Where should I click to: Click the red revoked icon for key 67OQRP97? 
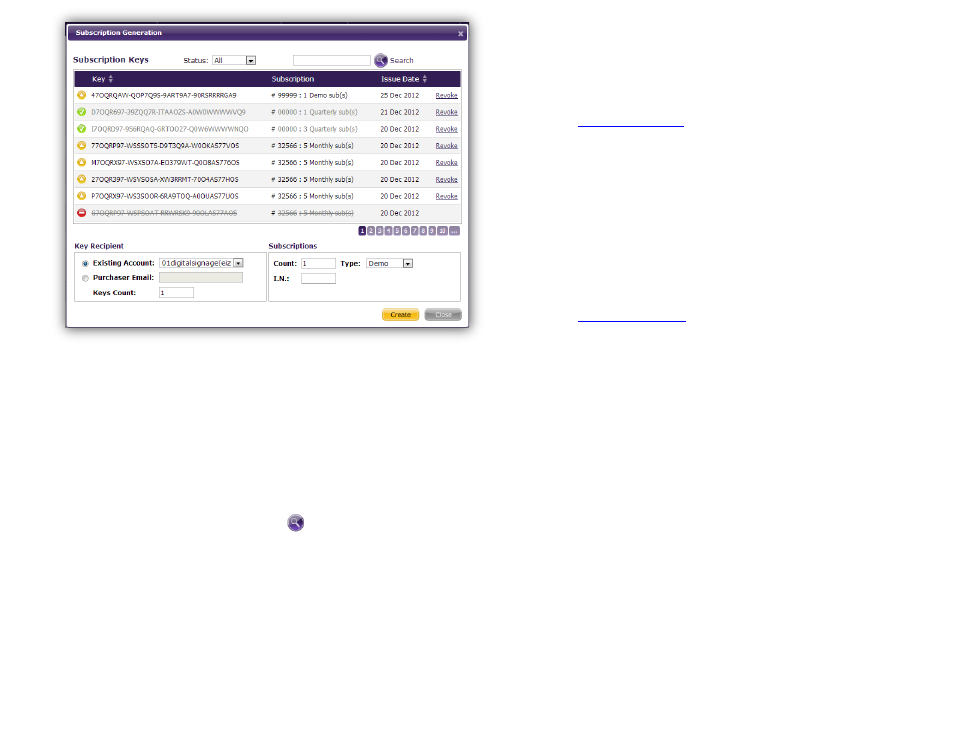point(82,213)
